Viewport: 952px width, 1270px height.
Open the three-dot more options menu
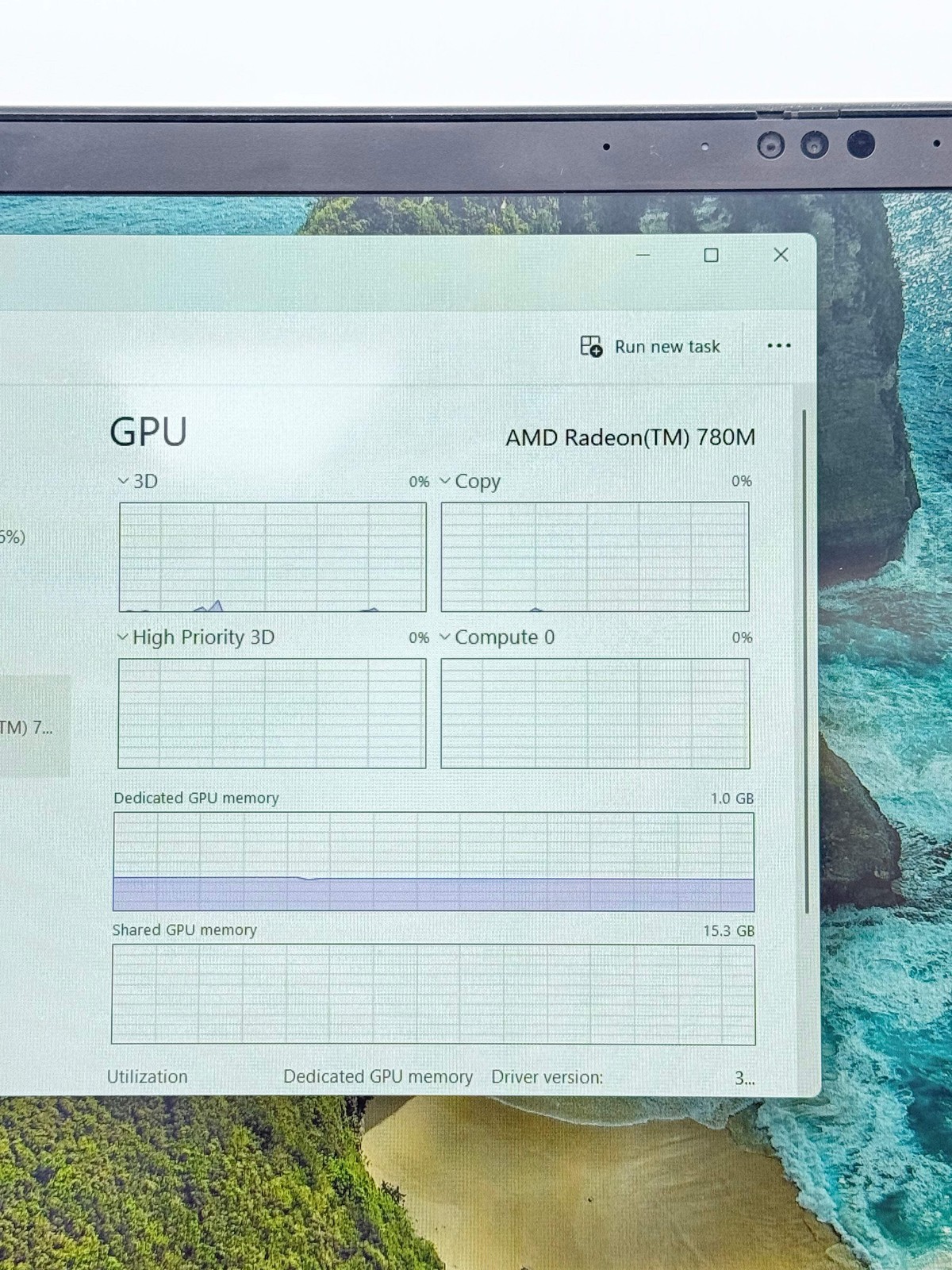[x=779, y=345]
